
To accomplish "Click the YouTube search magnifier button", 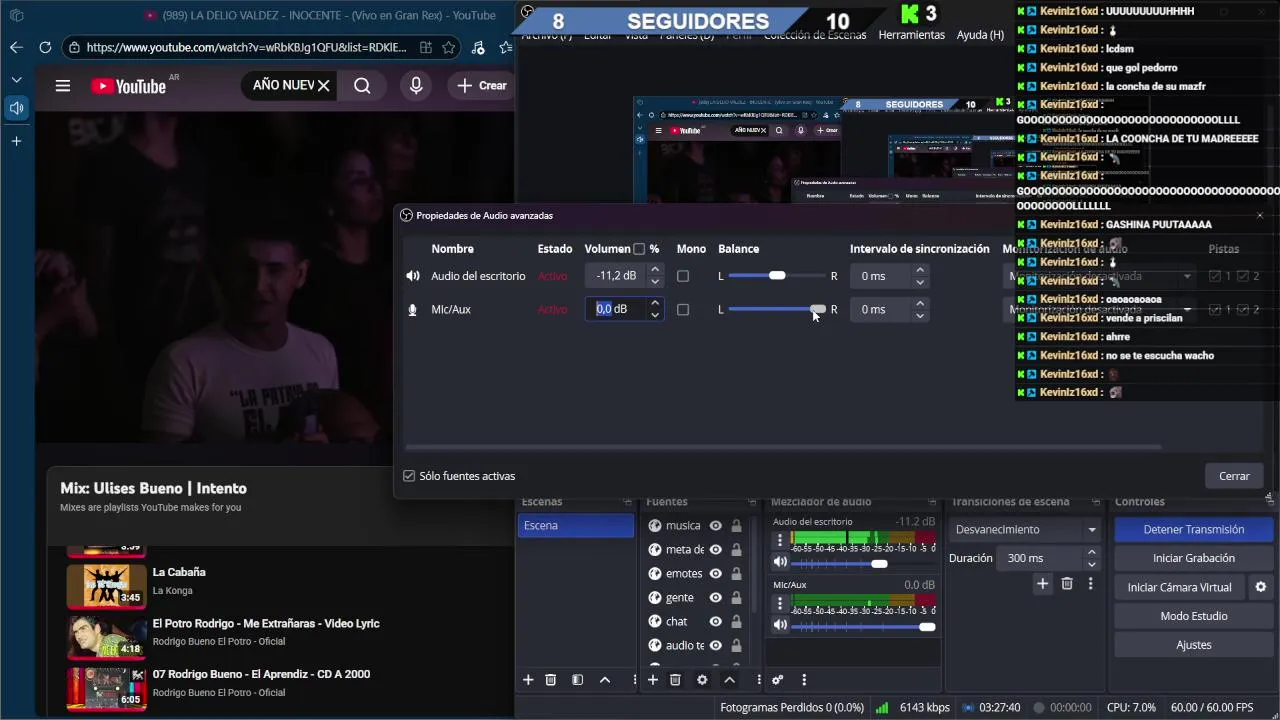I will point(362,86).
